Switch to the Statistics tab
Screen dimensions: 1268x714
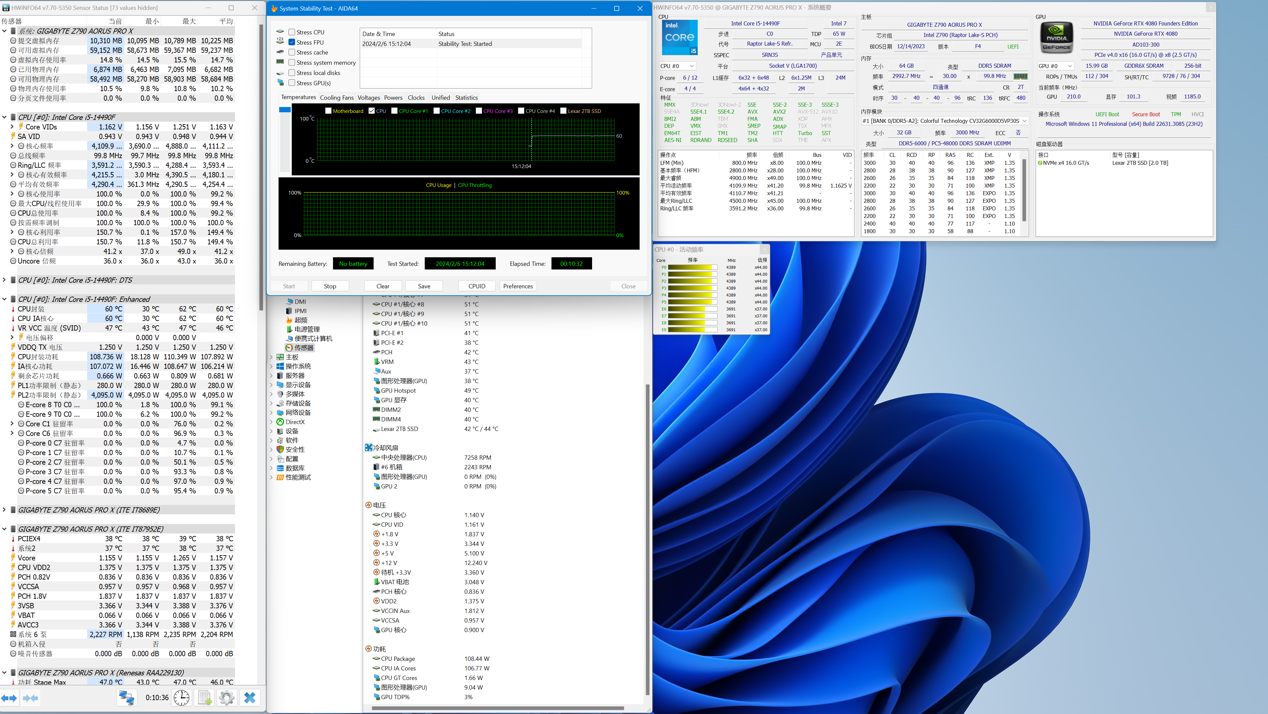coord(467,98)
